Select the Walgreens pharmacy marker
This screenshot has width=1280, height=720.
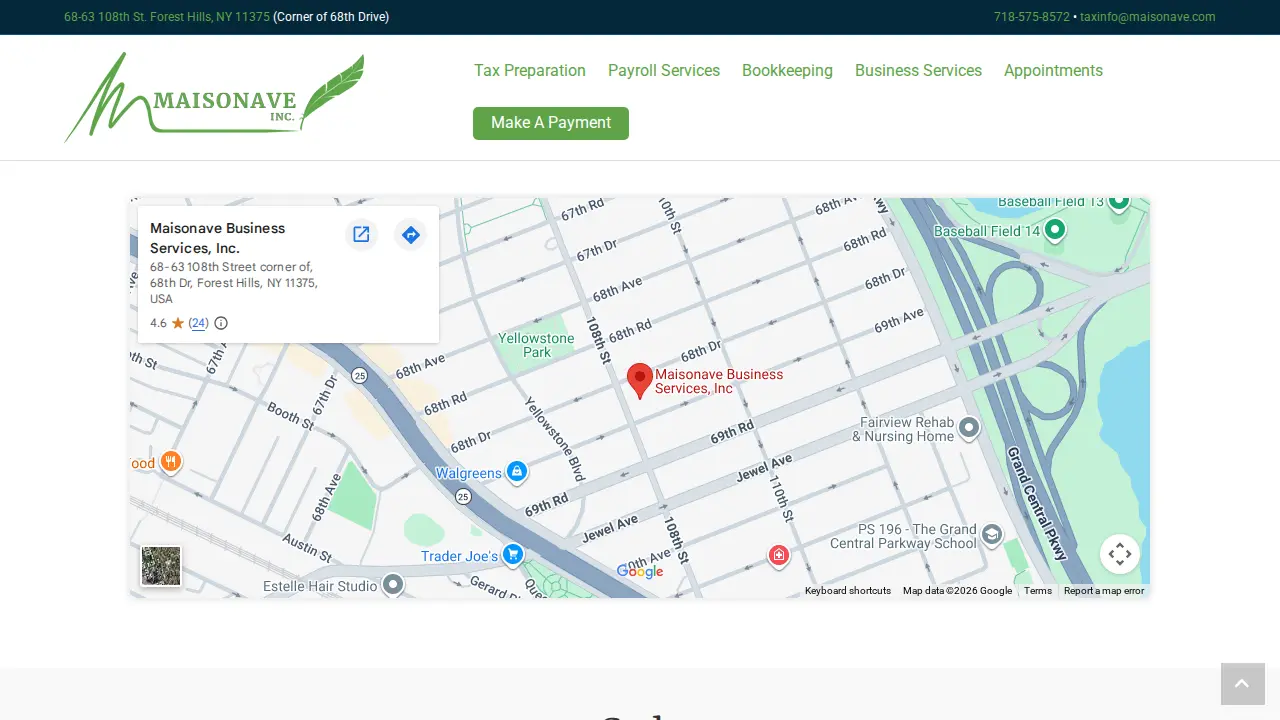coord(516,472)
